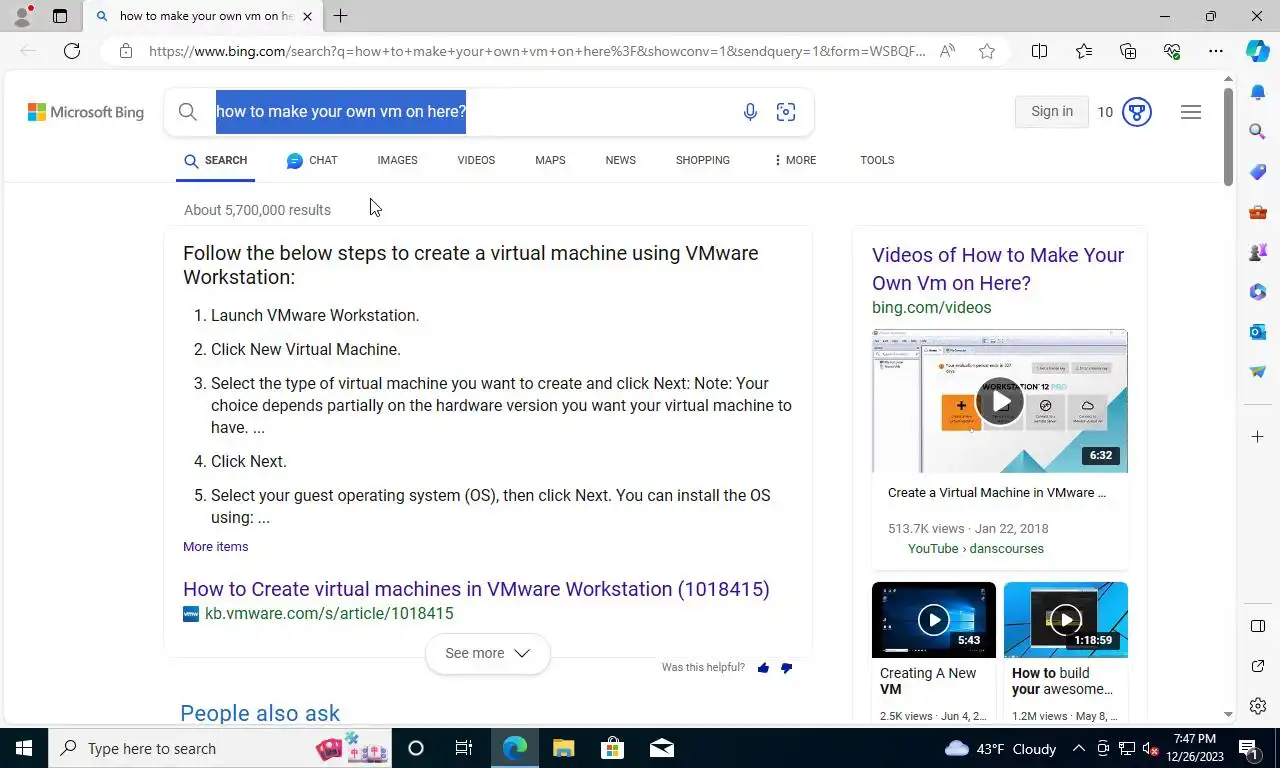Open Edge Settings and more ellipsis
The width and height of the screenshot is (1280, 768).
click(1216, 51)
